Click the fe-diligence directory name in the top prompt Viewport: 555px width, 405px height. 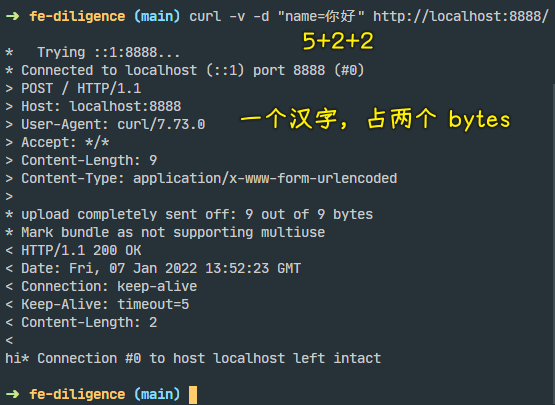(x=77, y=16)
